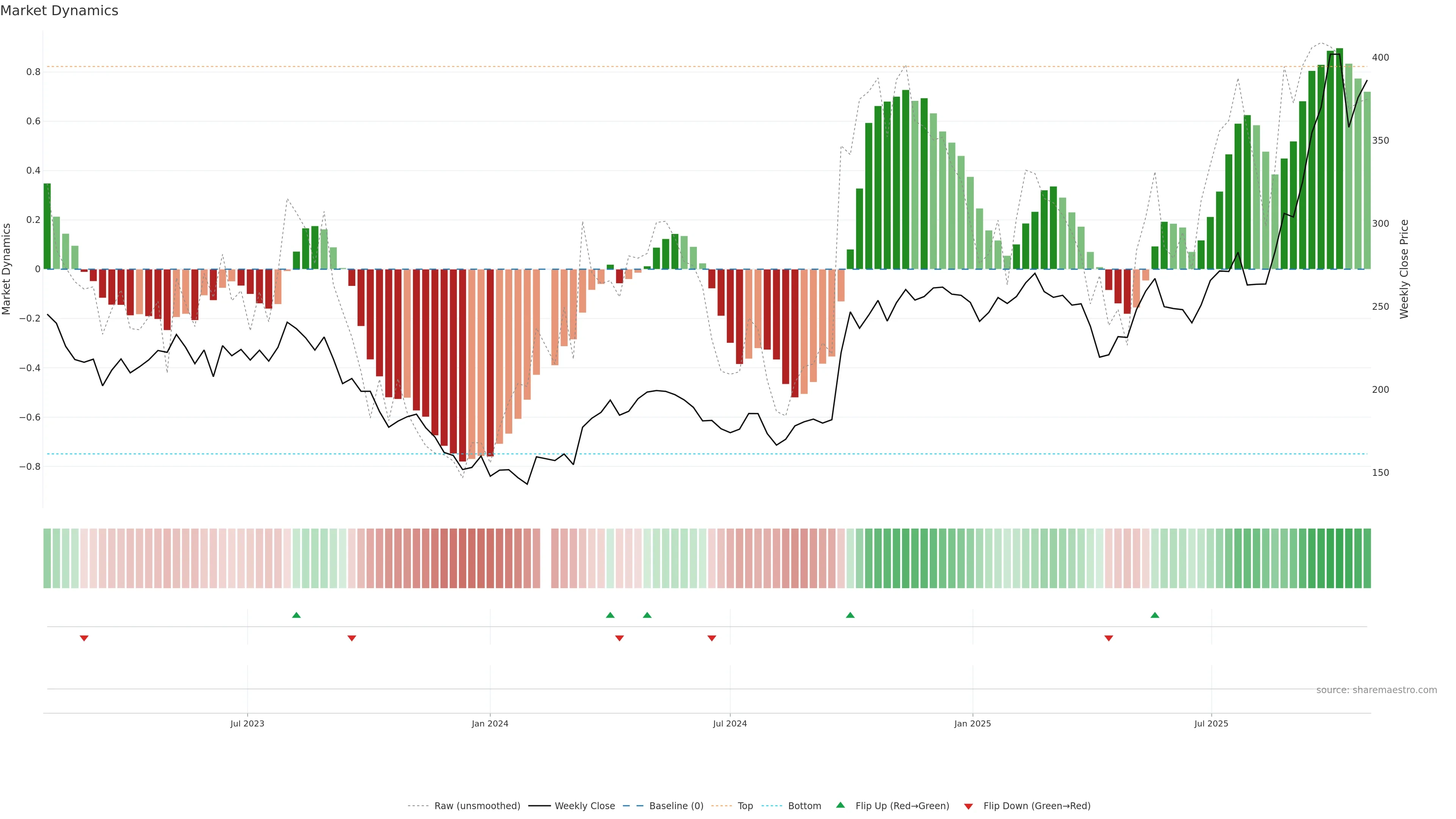Click the green flip-up marker closest to Jul 2025

[1155, 615]
